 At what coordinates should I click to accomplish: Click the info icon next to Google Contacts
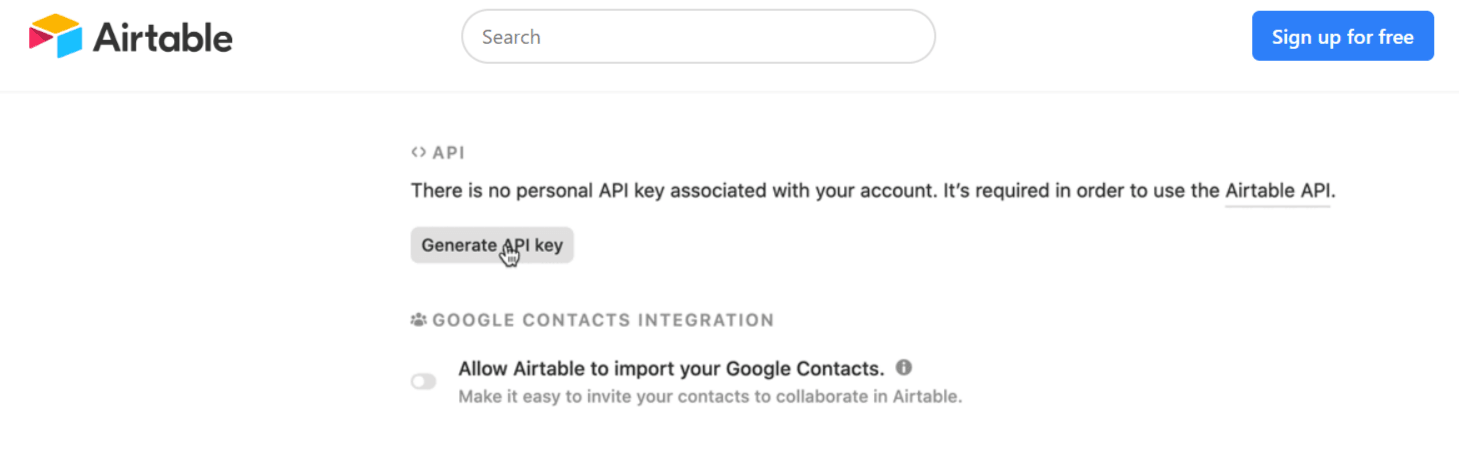click(x=904, y=367)
